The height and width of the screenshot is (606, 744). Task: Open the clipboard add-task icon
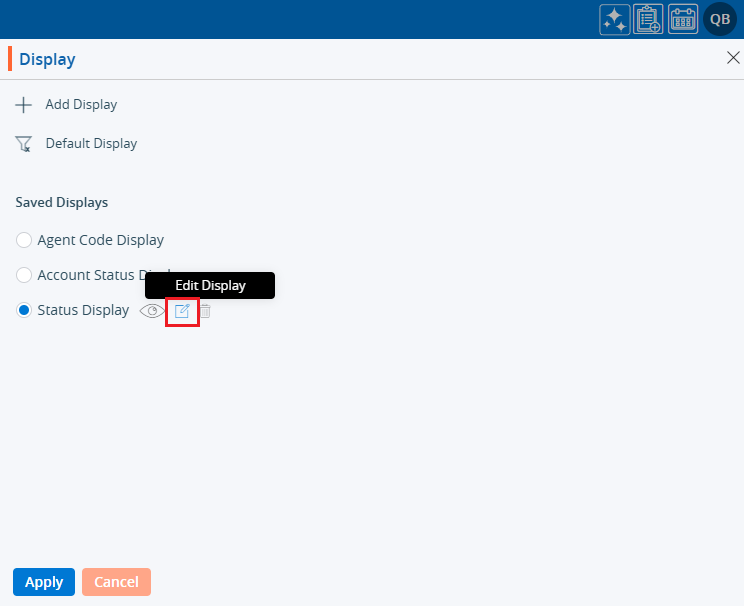pyautogui.click(x=649, y=19)
